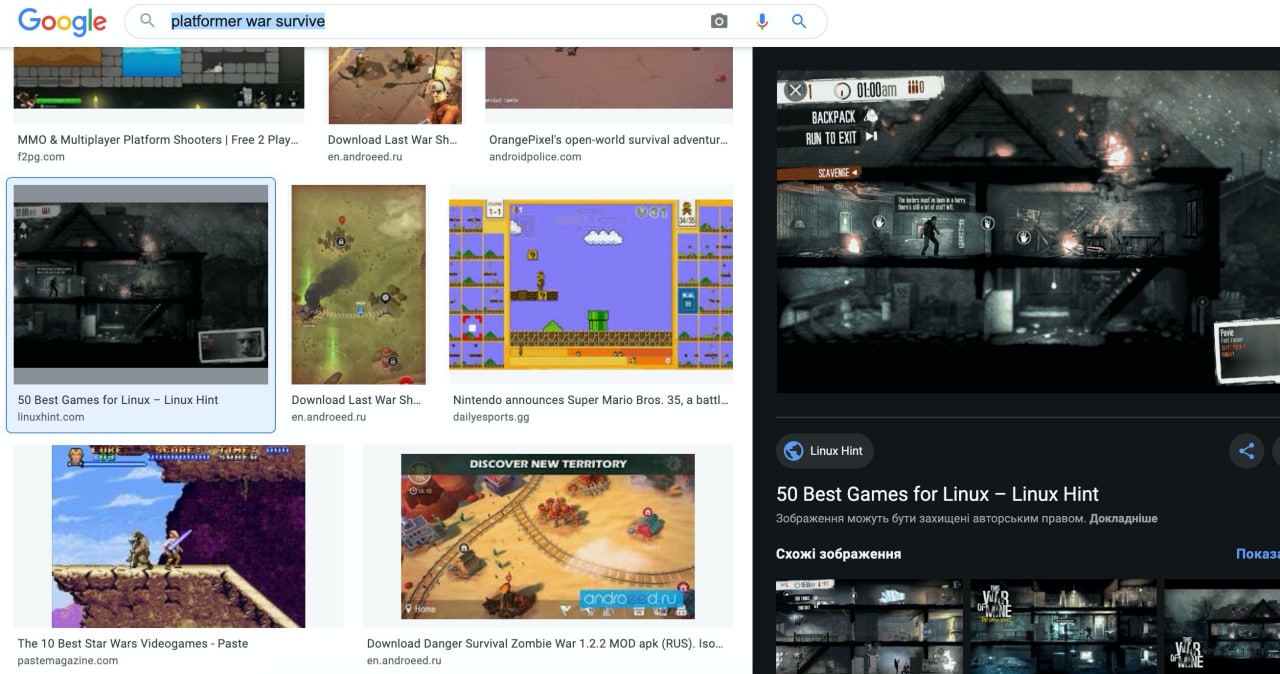The width and height of the screenshot is (1280, 674).
Task: Click the Google logo
Action: [x=62, y=21]
